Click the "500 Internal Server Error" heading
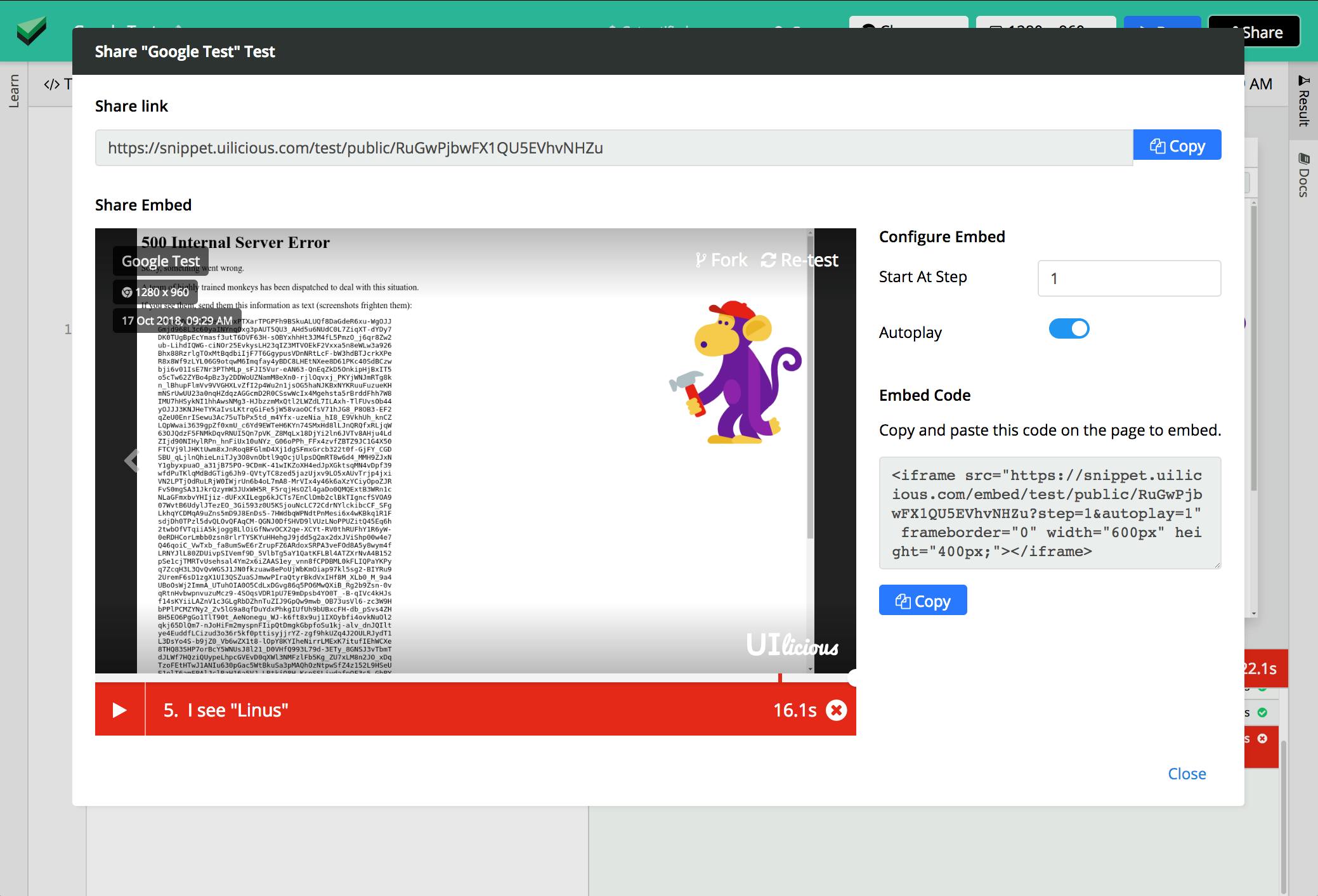The height and width of the screenshot is (896, 1318). coord(235,242)
